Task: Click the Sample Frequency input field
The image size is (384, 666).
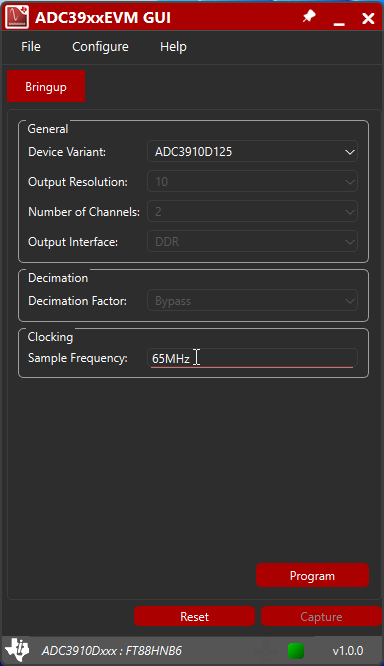Action: (252, 358)
